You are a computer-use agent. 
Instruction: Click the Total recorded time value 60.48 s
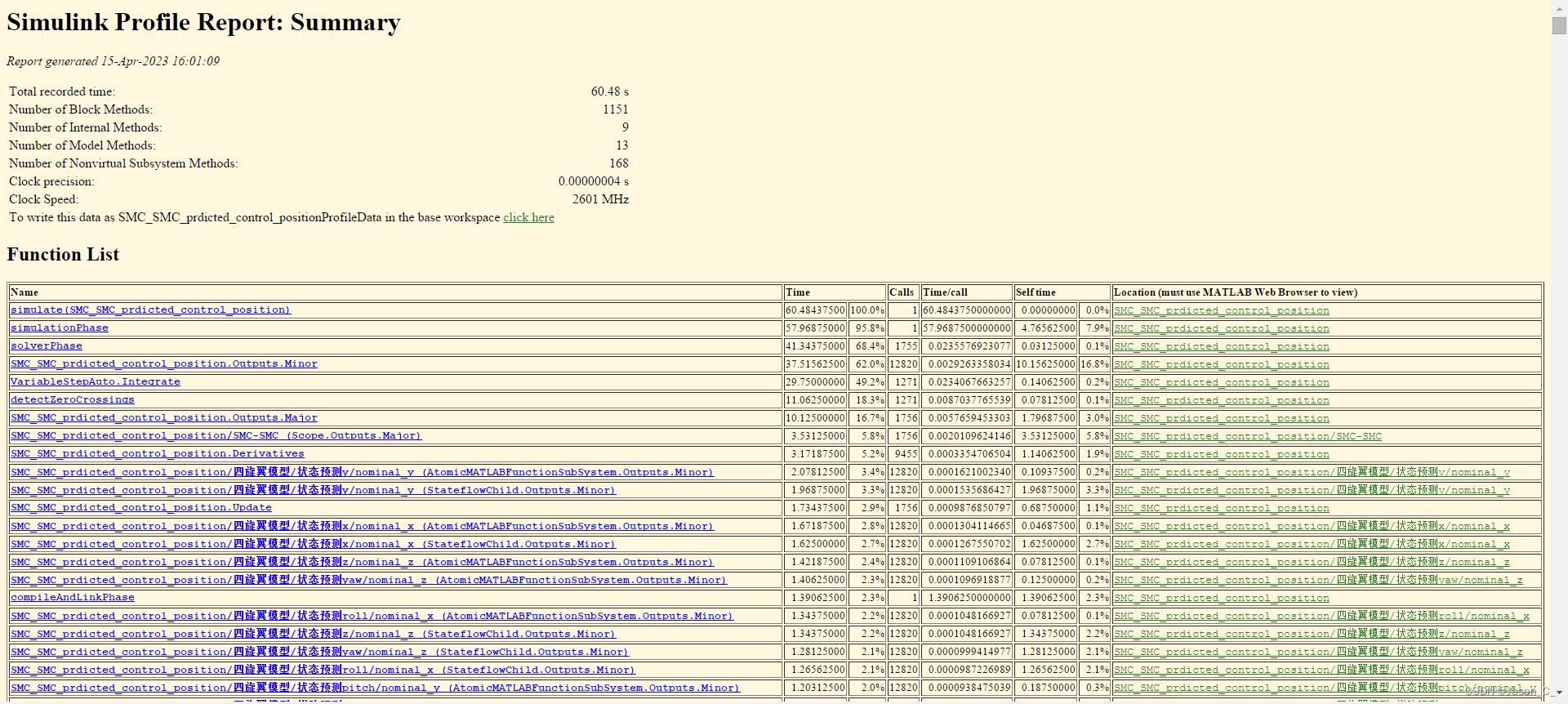point(610,91)
